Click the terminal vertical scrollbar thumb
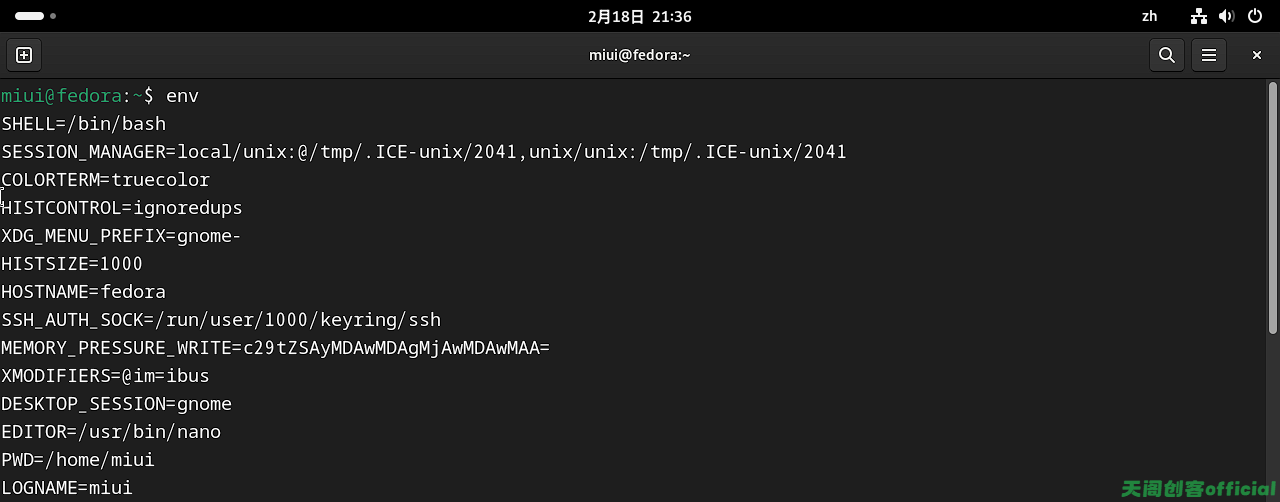The image size is (1280, 502). pyautogui.click(x=1272, y=208)
